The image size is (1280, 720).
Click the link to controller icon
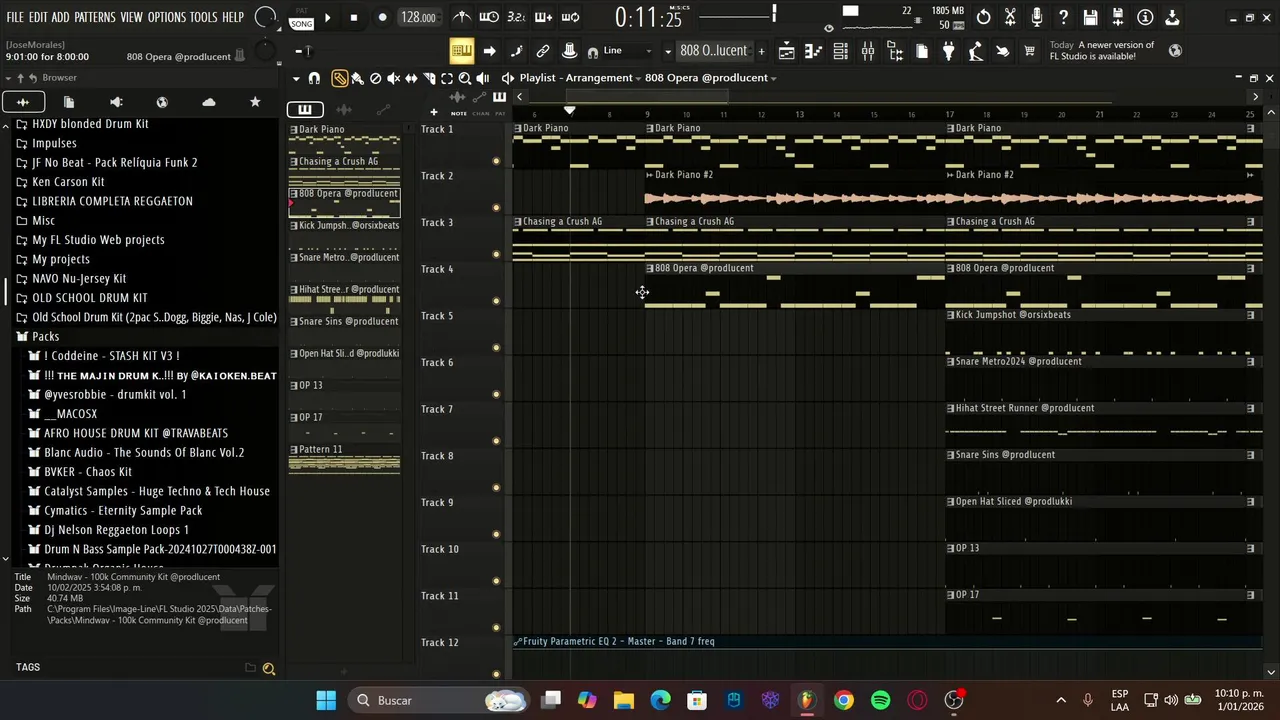[x=543, y=51]
